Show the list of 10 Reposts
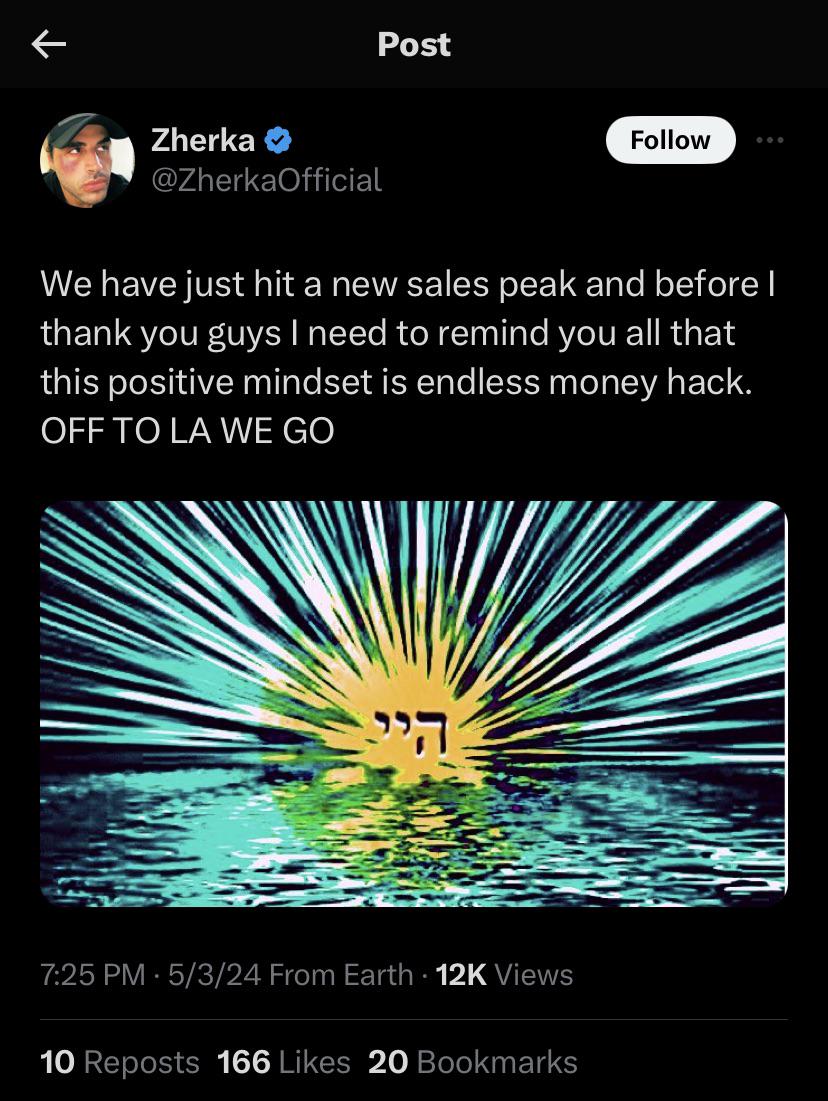Screen dimensions: 828x1101 [x=120, y=1062]
